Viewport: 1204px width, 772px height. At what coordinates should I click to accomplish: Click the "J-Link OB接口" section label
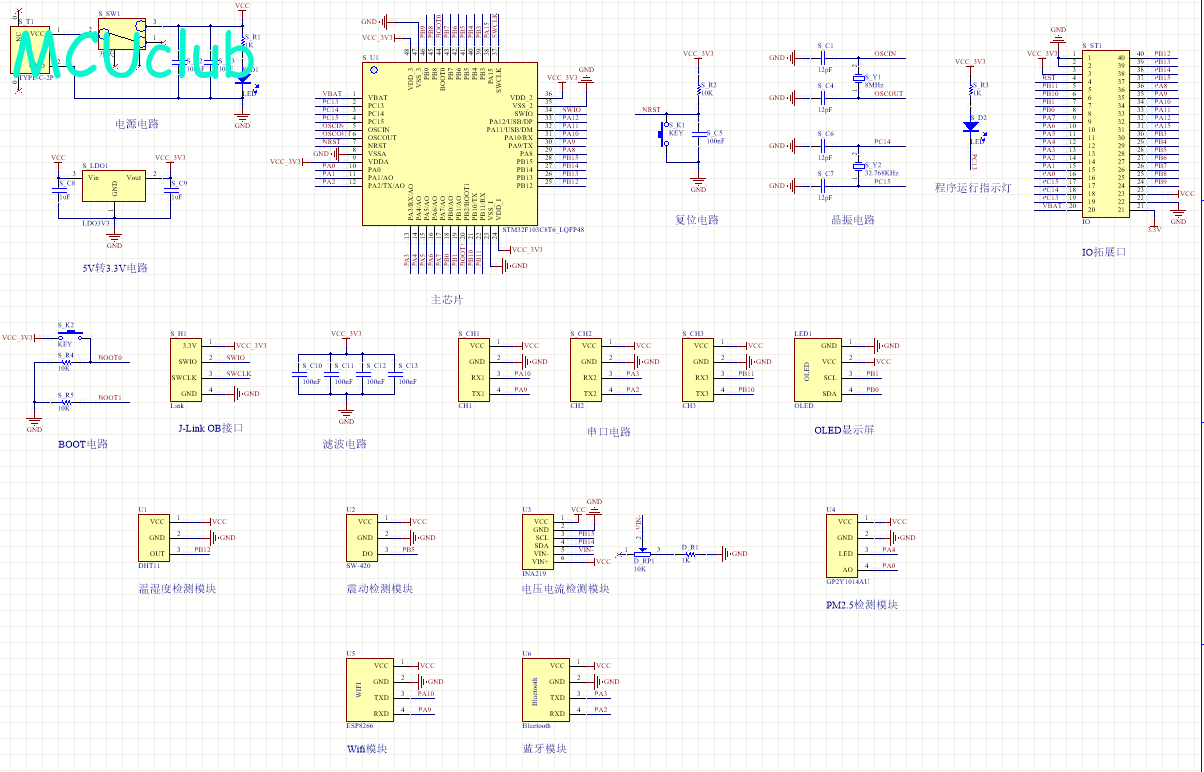click(x=210, y=428)
